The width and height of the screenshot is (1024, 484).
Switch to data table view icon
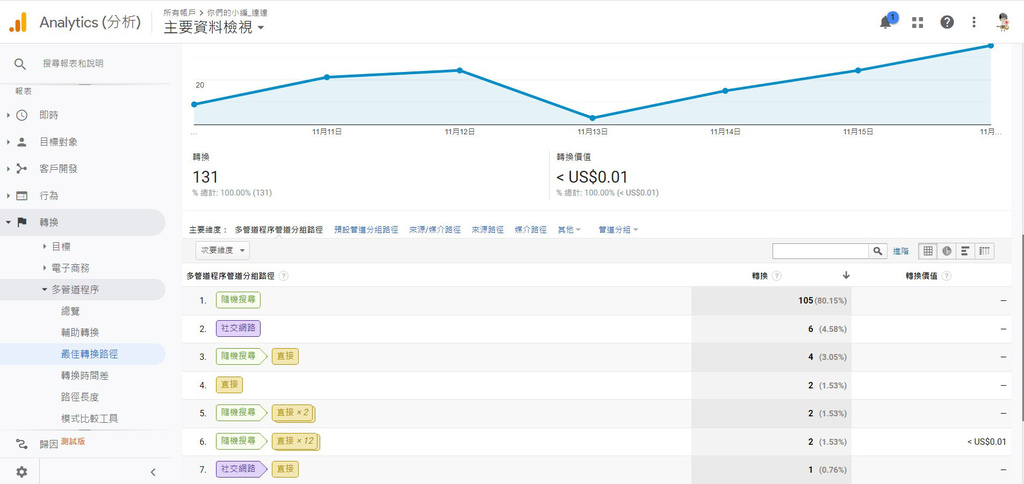click(x=927, y=251)
